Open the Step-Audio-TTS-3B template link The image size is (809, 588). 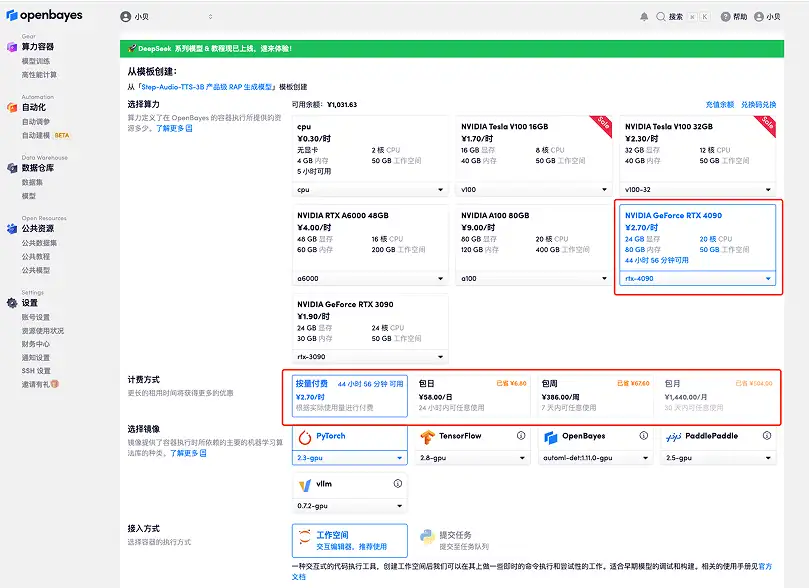[207, 87]
